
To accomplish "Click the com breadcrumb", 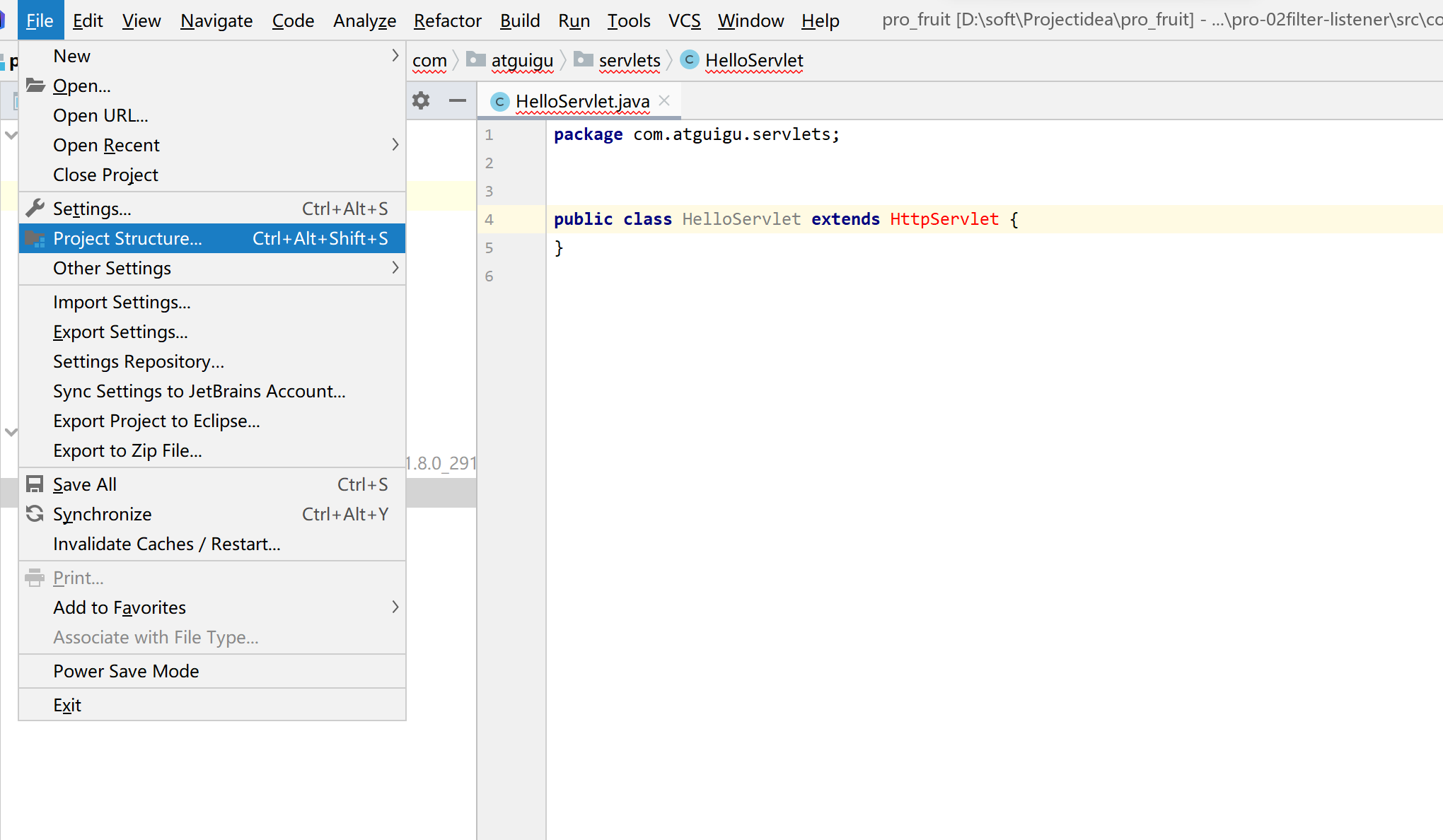I will (429, 61).
